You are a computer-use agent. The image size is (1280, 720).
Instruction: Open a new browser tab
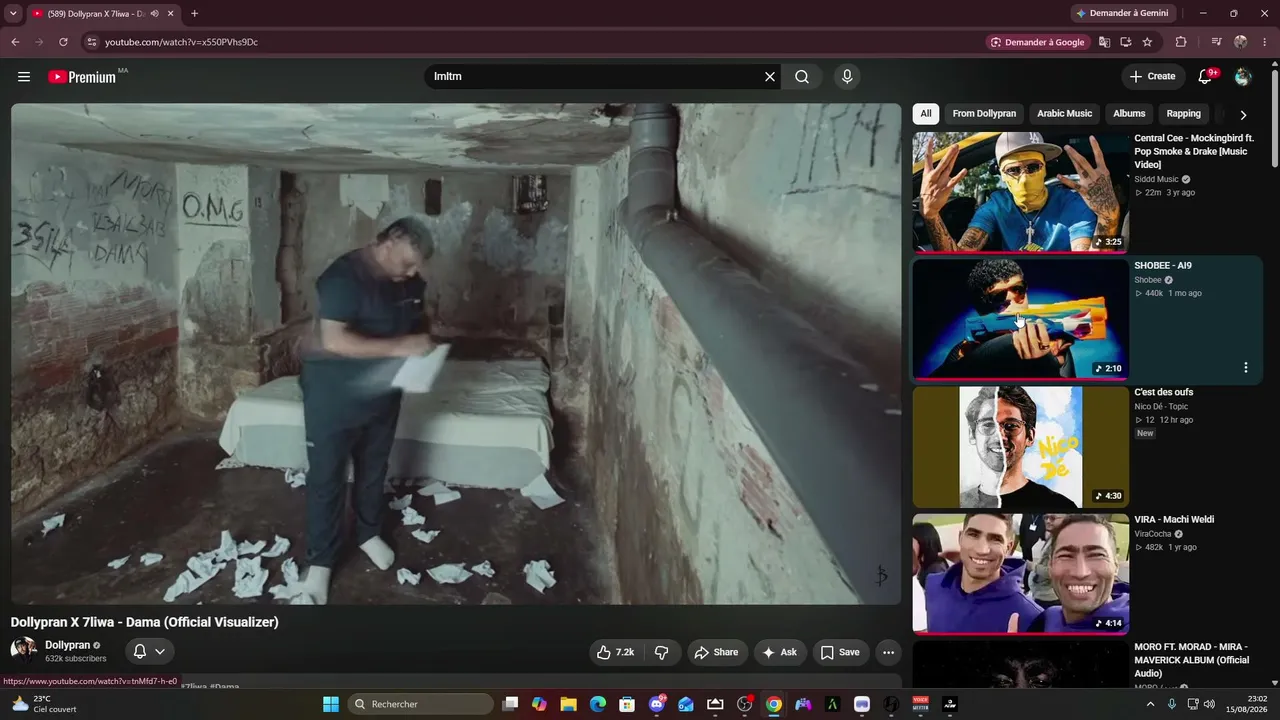194,14
